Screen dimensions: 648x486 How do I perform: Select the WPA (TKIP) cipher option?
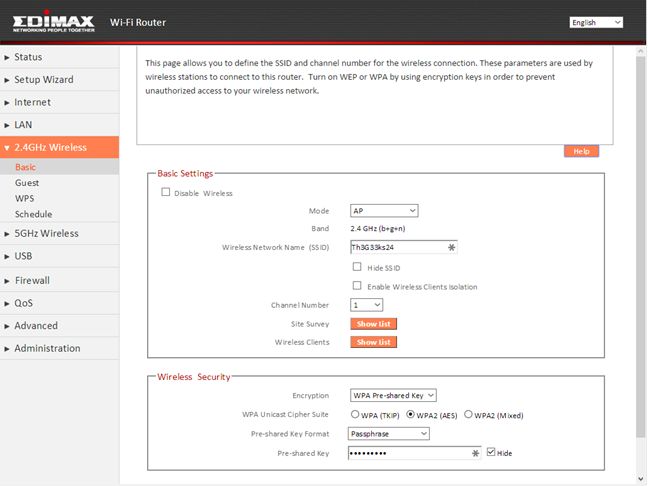tap(356, 415)
